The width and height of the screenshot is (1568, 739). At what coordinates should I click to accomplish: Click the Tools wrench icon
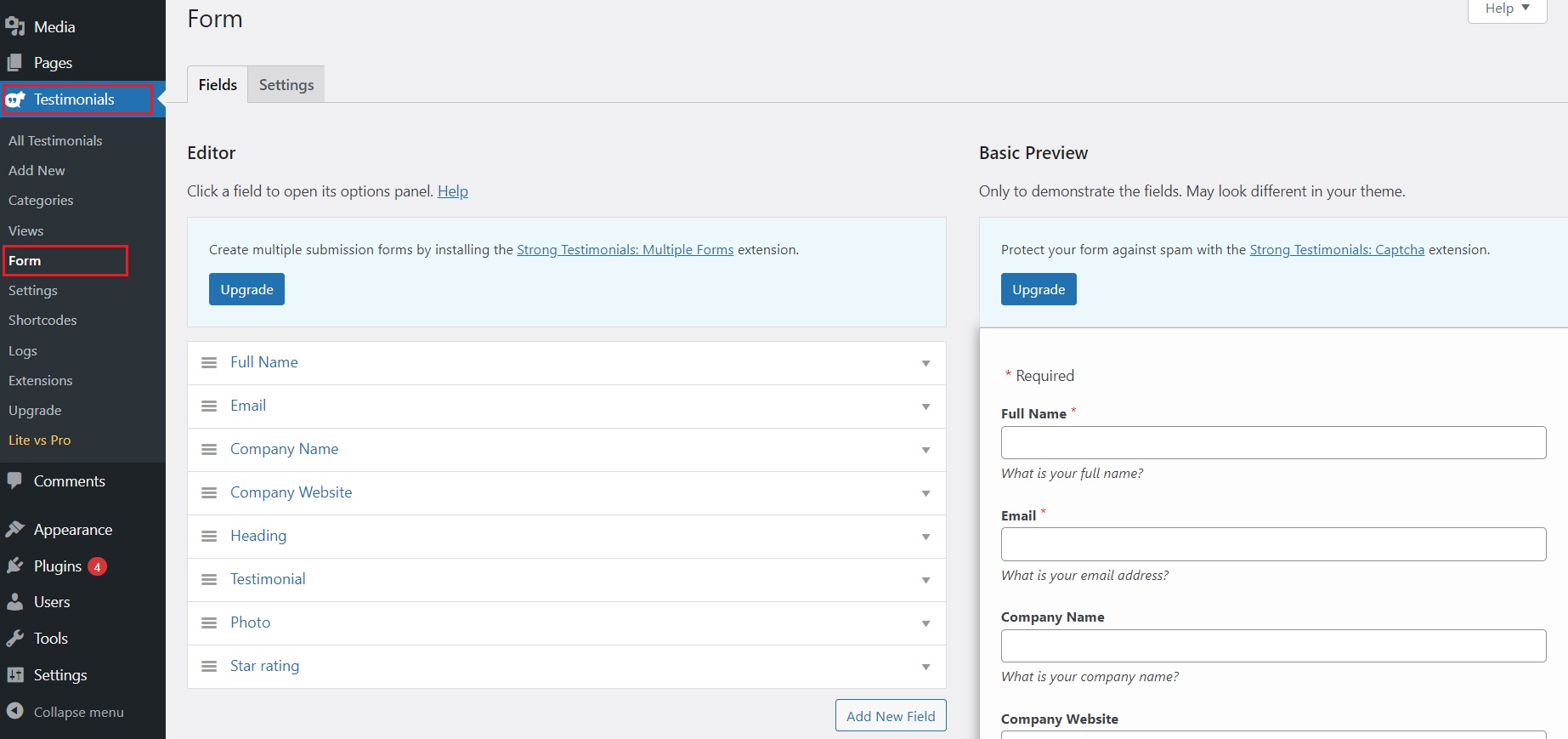(14, 639)
